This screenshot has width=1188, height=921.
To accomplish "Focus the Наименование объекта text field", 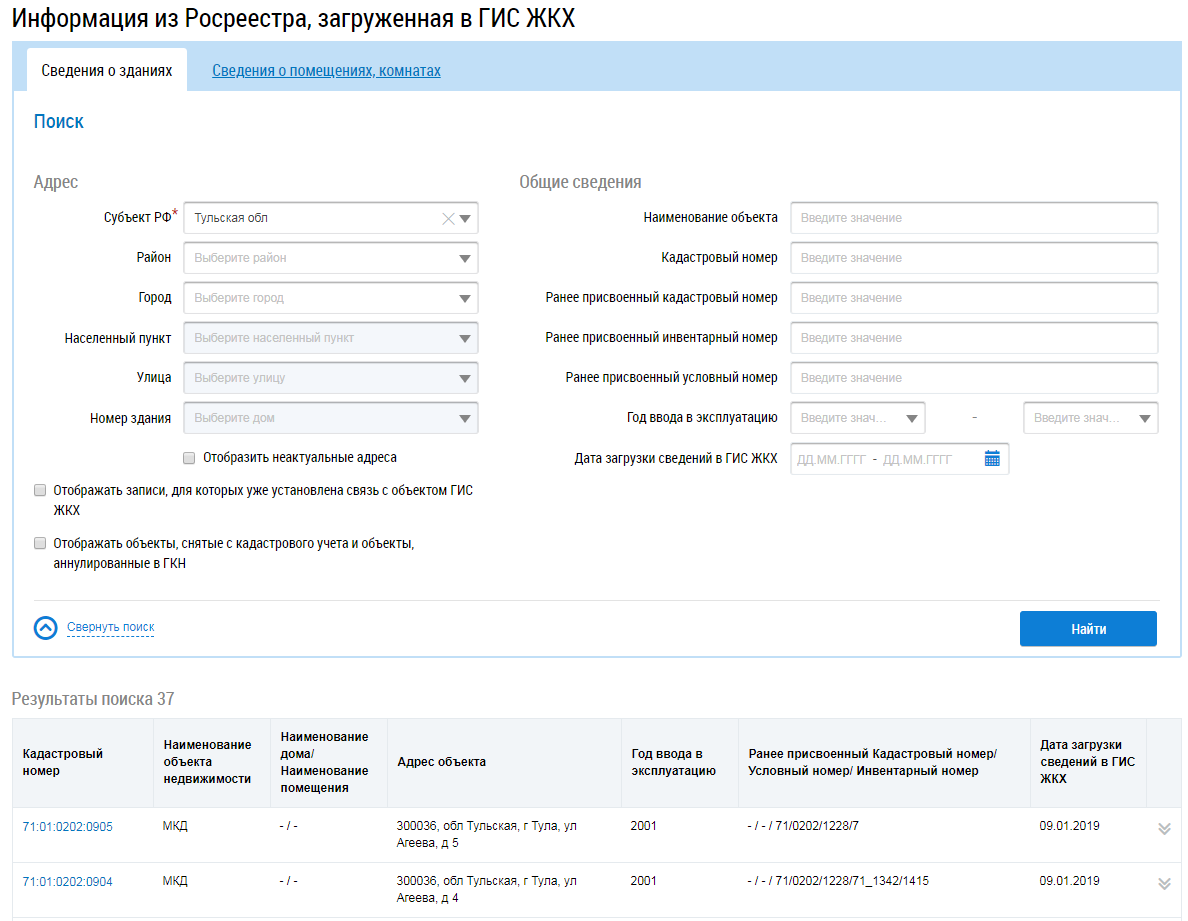I will coord(973,218).
